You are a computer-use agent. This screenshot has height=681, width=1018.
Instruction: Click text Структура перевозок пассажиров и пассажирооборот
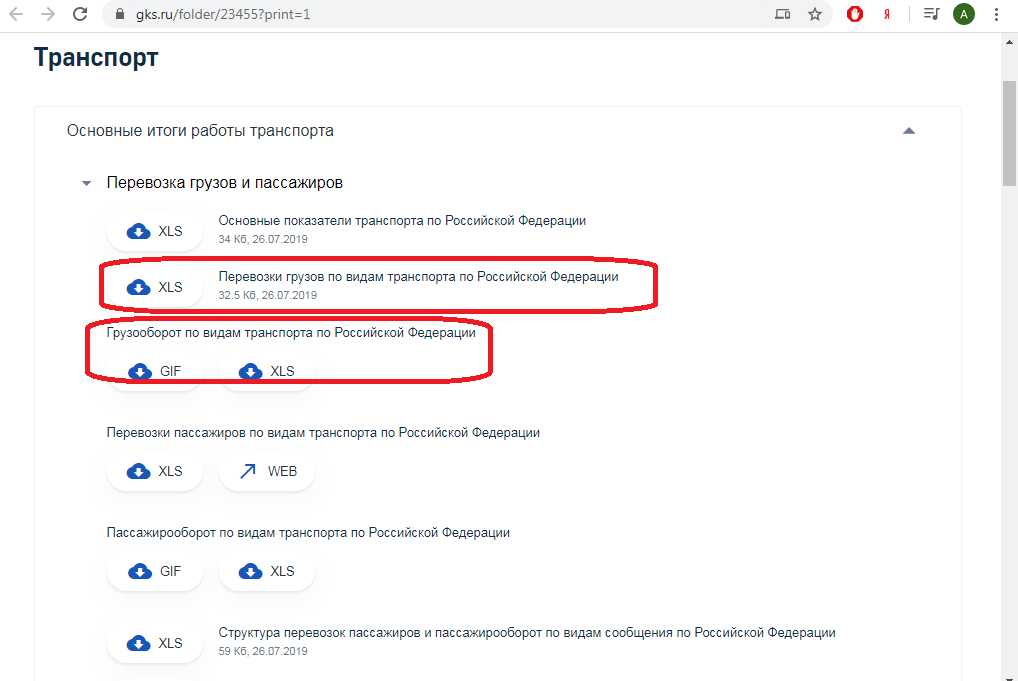pos(527,632)
